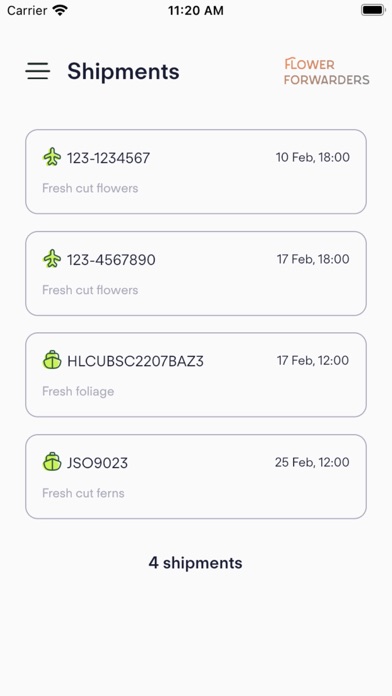This screenshot has width=392, height=696.
Task: Click ship icon beside HLCUBSC2207BAZ3
Action: [x=52, y=360]
